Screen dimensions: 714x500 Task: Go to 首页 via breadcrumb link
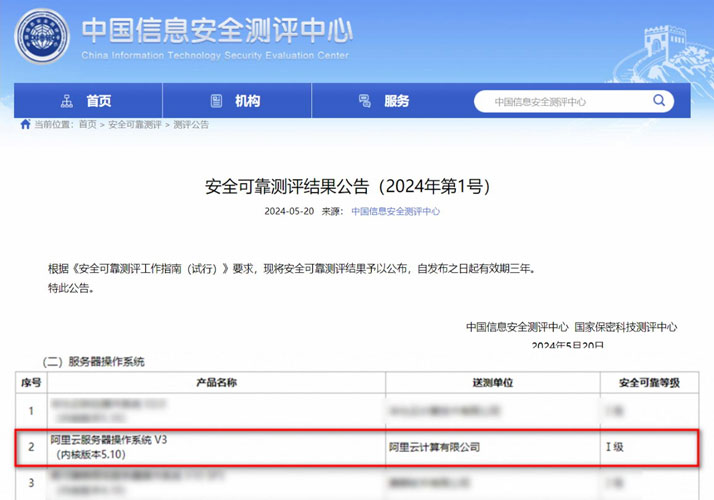(x=88, y=125)
